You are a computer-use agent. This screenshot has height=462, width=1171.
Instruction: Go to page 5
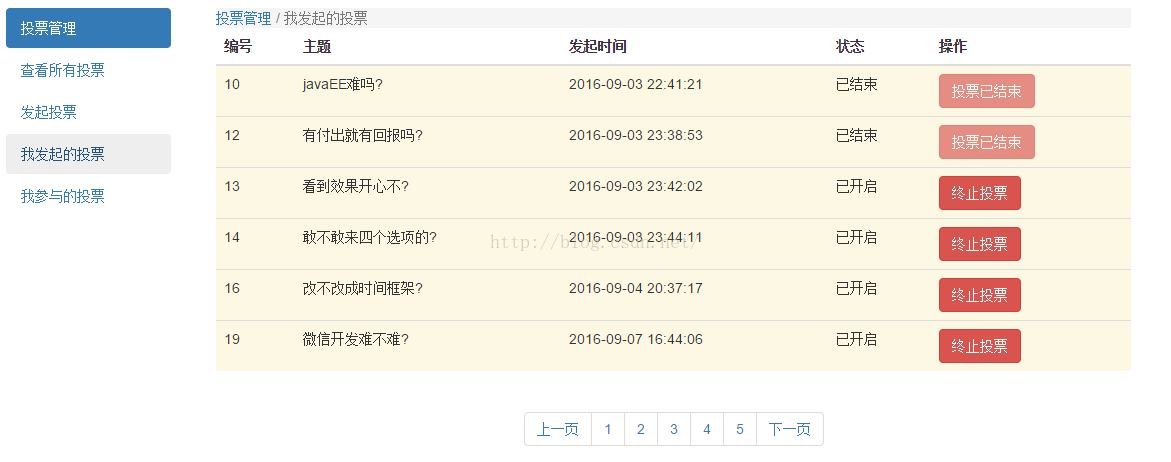click(x=739, y=429)
